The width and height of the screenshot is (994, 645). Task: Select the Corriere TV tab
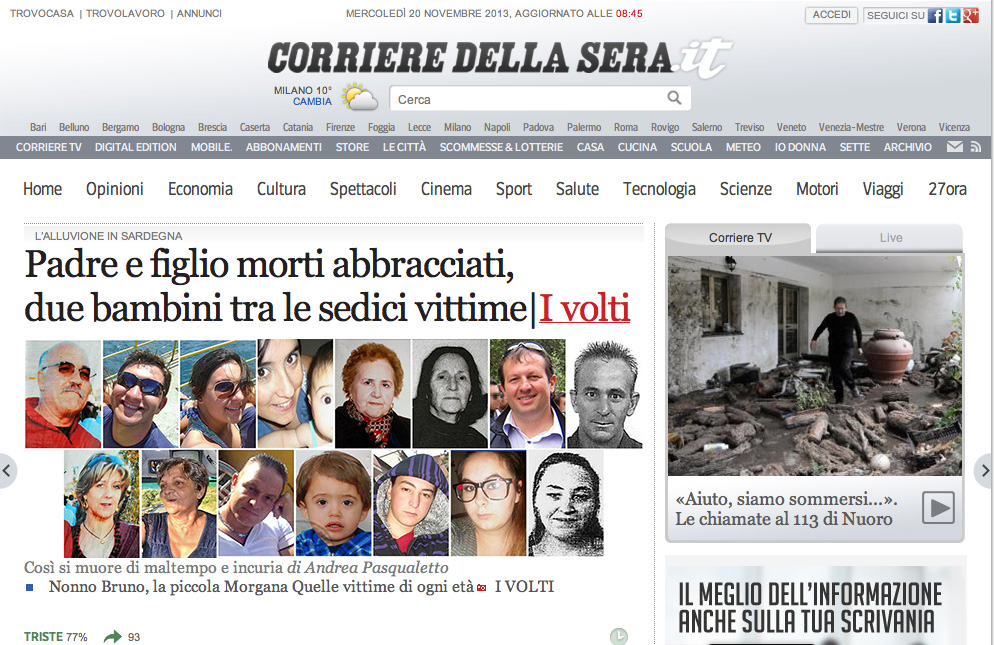[740, 238]
